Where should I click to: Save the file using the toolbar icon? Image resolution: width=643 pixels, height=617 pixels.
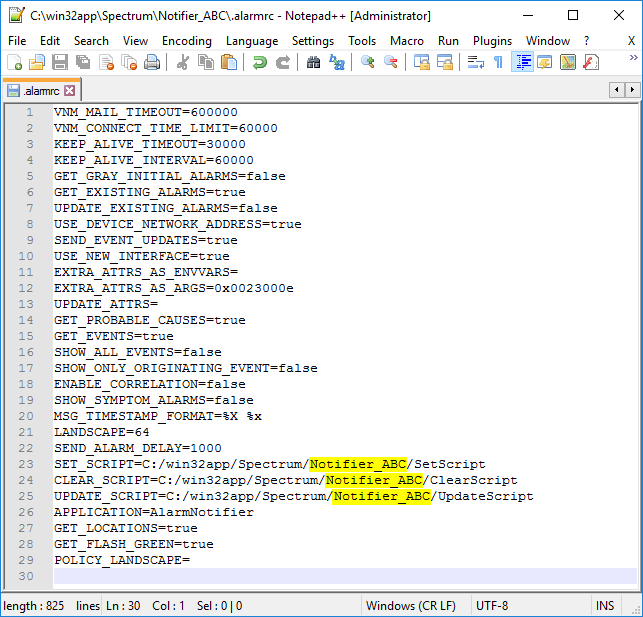tap(60, 62)
